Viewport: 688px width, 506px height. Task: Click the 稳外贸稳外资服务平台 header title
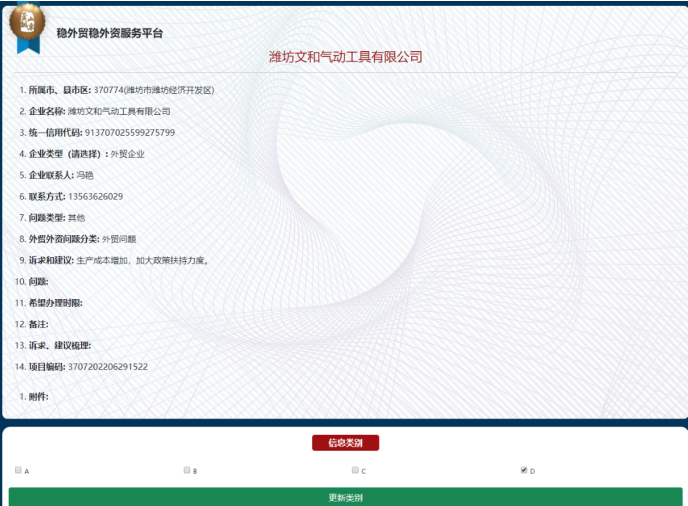(x=110, y=33)
